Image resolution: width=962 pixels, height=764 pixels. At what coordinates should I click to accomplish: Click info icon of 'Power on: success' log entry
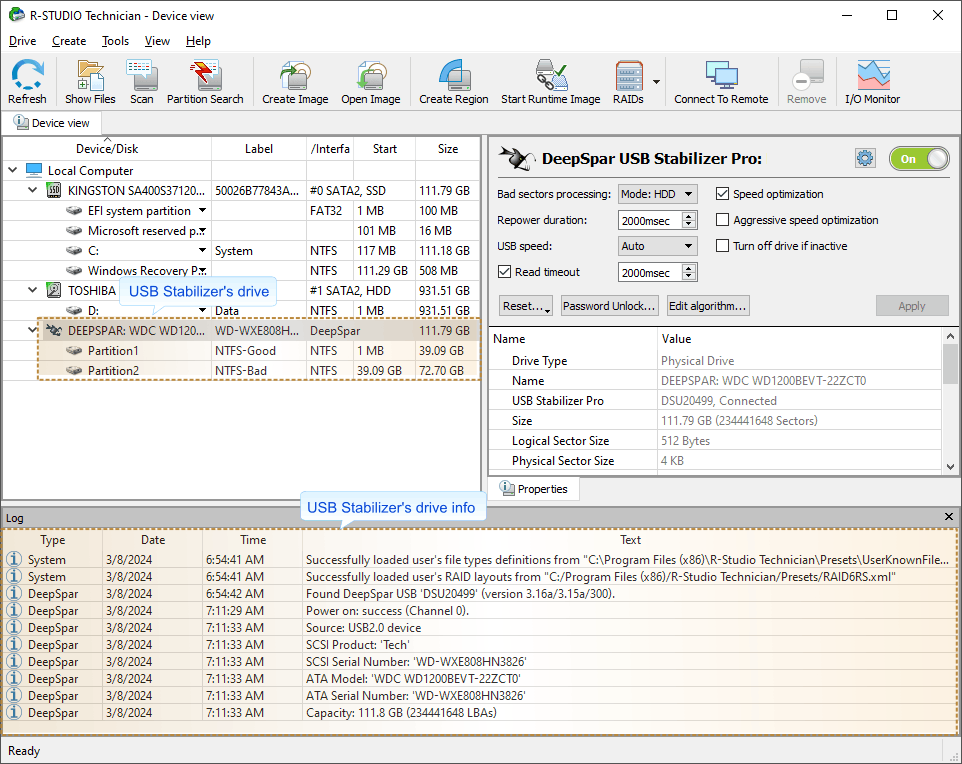[x=14, y=611]
